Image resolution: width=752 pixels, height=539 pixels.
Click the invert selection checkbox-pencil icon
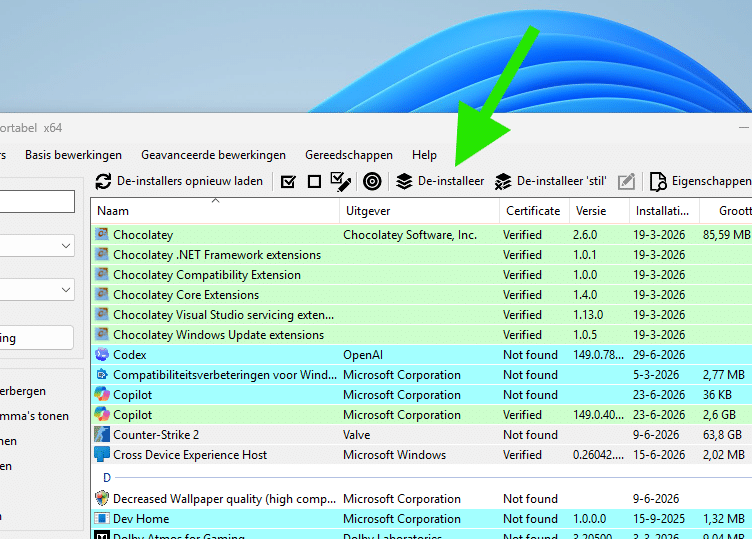click(341, 181)
